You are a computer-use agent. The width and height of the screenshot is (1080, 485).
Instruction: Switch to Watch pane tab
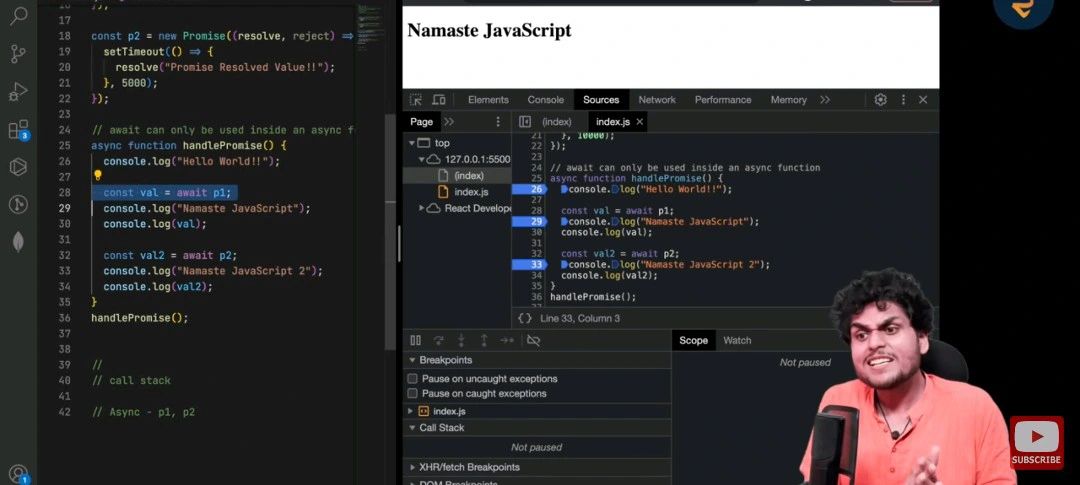[737, 340]
